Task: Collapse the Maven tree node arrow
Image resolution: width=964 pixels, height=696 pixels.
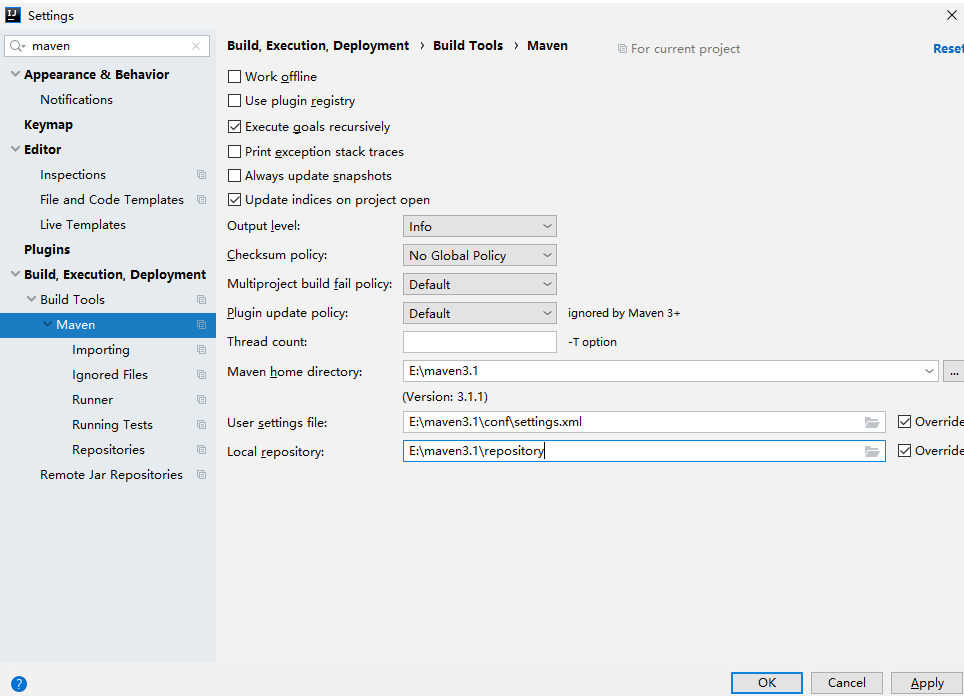Action: coord(47,324)
